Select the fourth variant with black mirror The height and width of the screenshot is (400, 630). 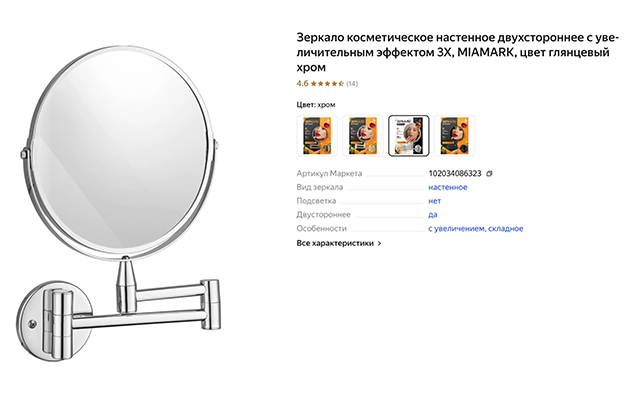454,136
